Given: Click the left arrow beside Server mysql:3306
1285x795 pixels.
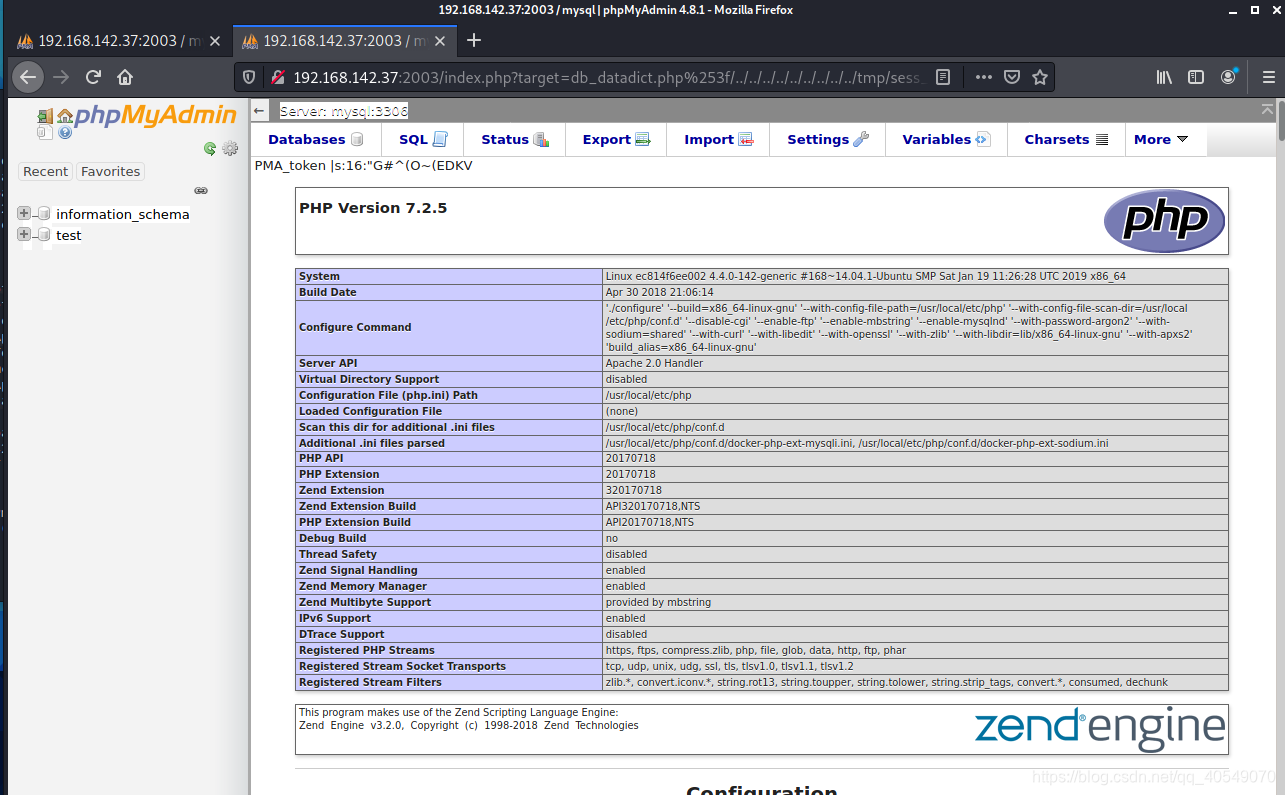Looking at the screenshot, I should [x=260, y=111].
